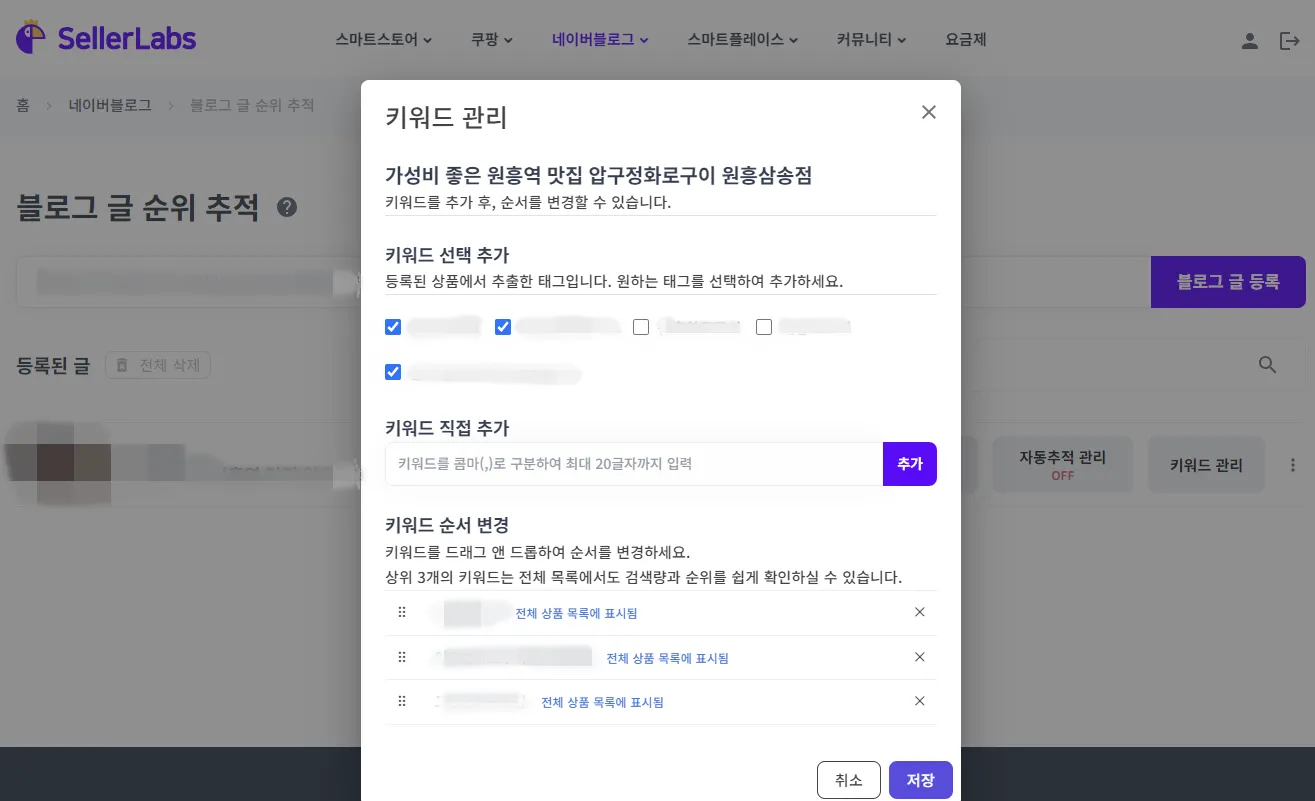Close the 키워드 관리 dialog with X
Viewport: 1315px width, 801px height.
pyautogui.click(x=929, y=112)
